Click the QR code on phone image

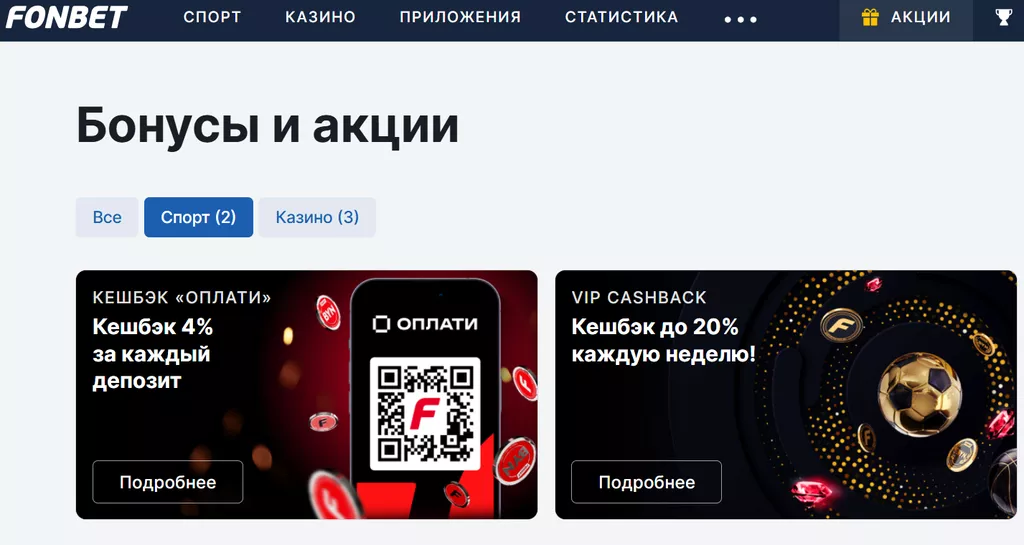[425, 413]
